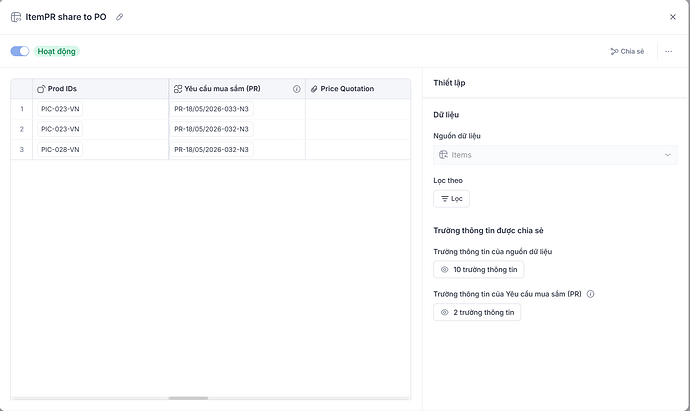Click the Prod IDs column type icon
Image resolution: width=690 pixels, height=411 pixels.
click(41, 89)
